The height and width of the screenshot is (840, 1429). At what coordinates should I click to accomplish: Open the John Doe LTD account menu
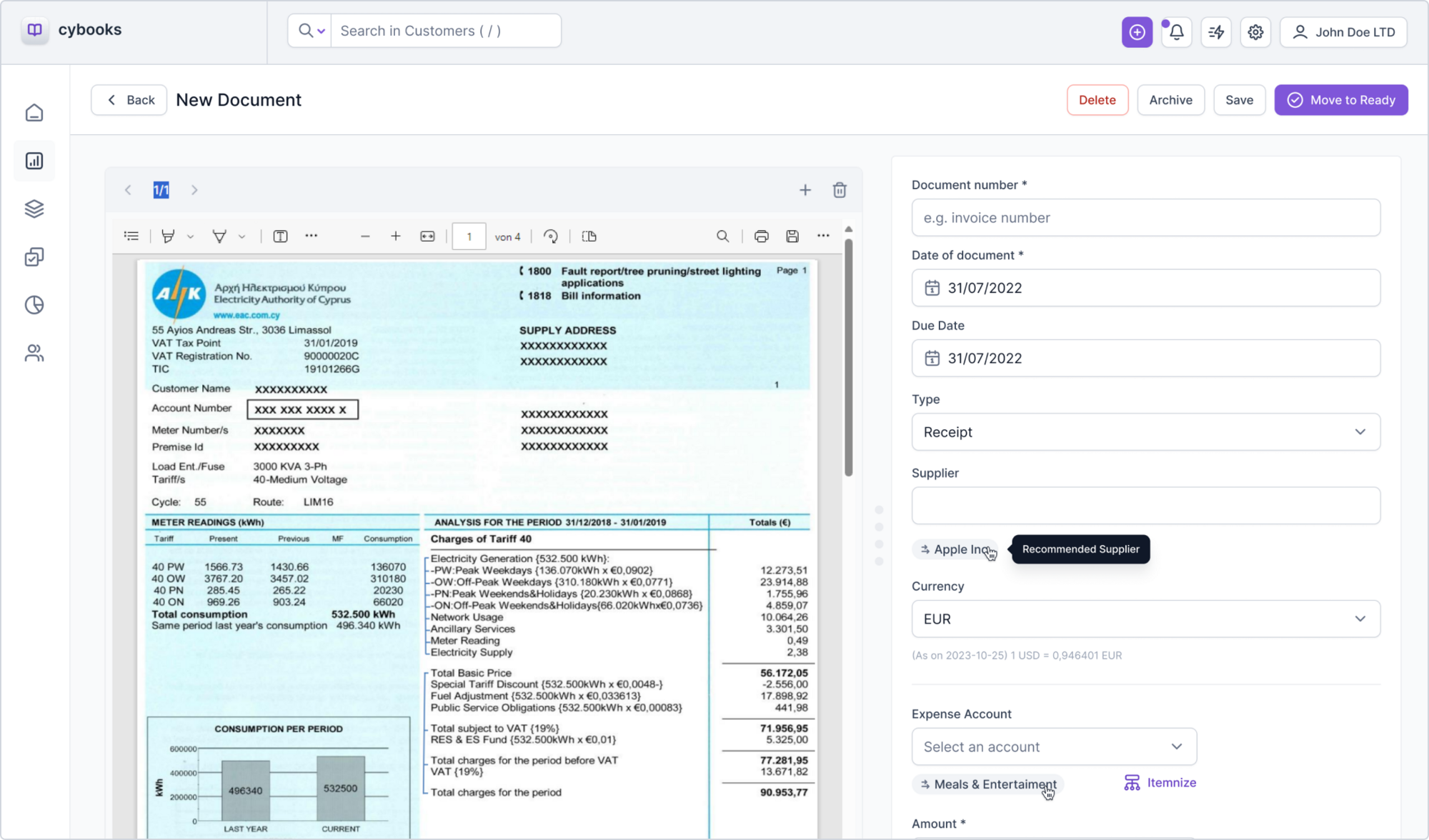point(1343,32)
